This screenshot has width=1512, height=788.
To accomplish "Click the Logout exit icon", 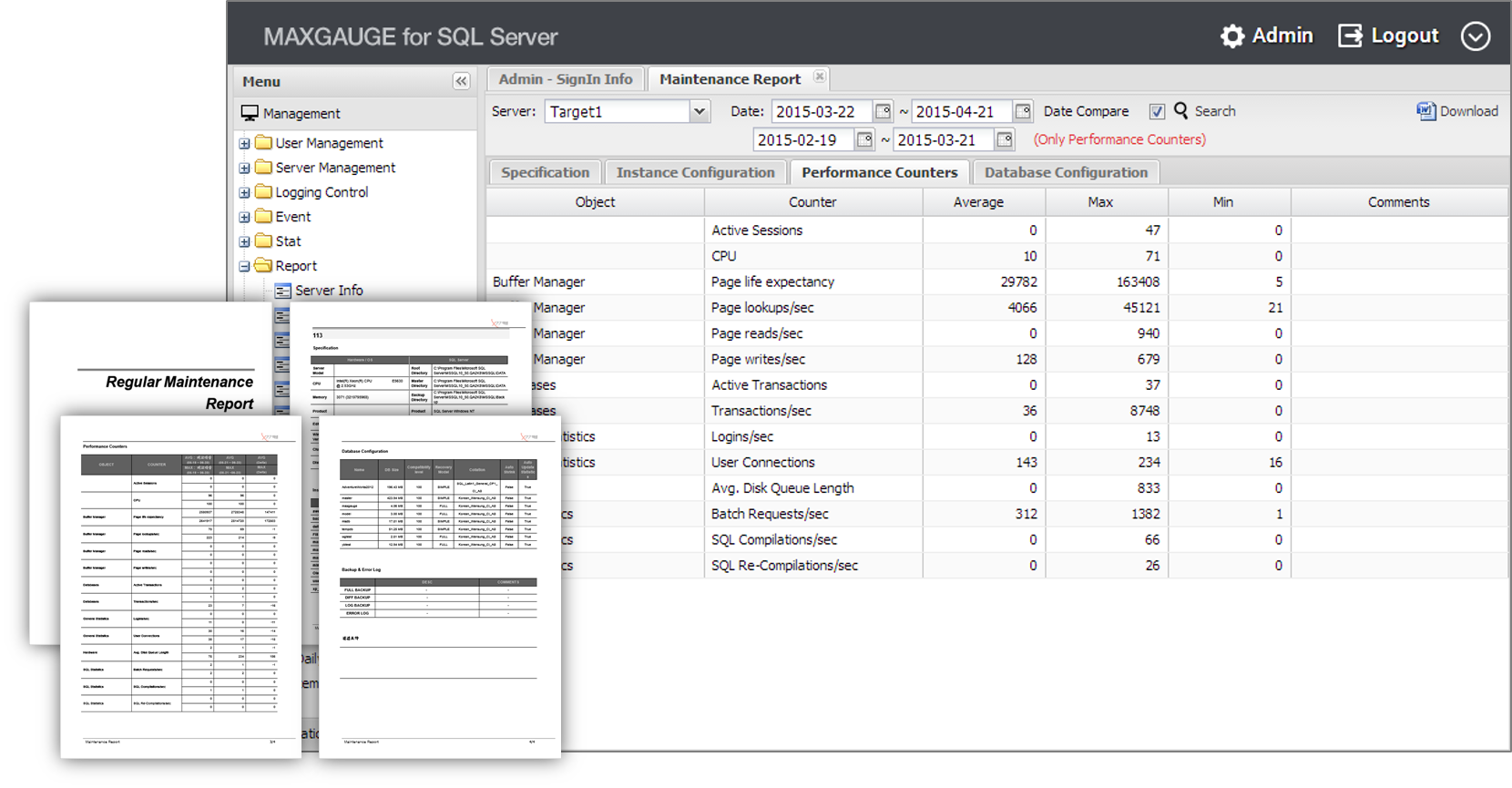I will 1350,36.
